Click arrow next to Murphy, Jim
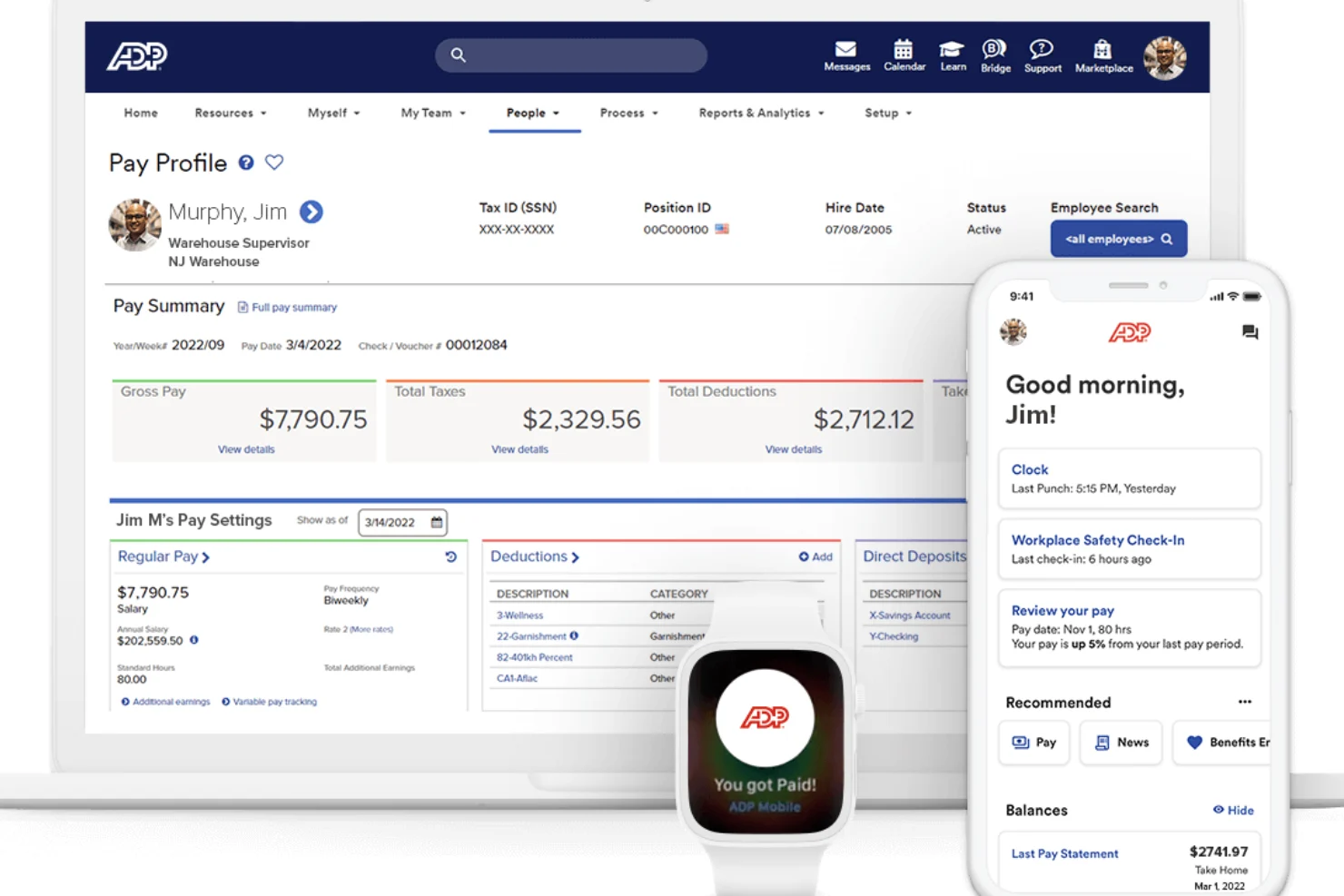The height and width of the screenshot is (896, 1344). click(x=311, y=212)
